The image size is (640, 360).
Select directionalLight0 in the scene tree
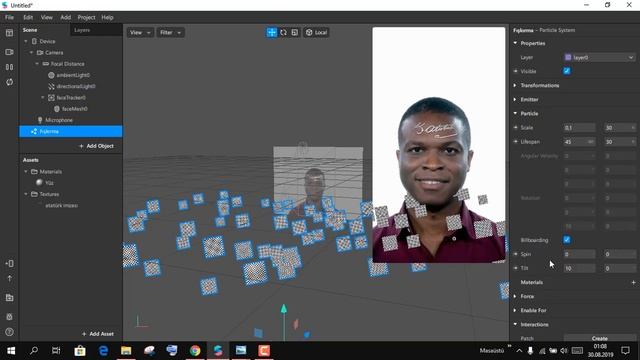(x=76, y=87)
